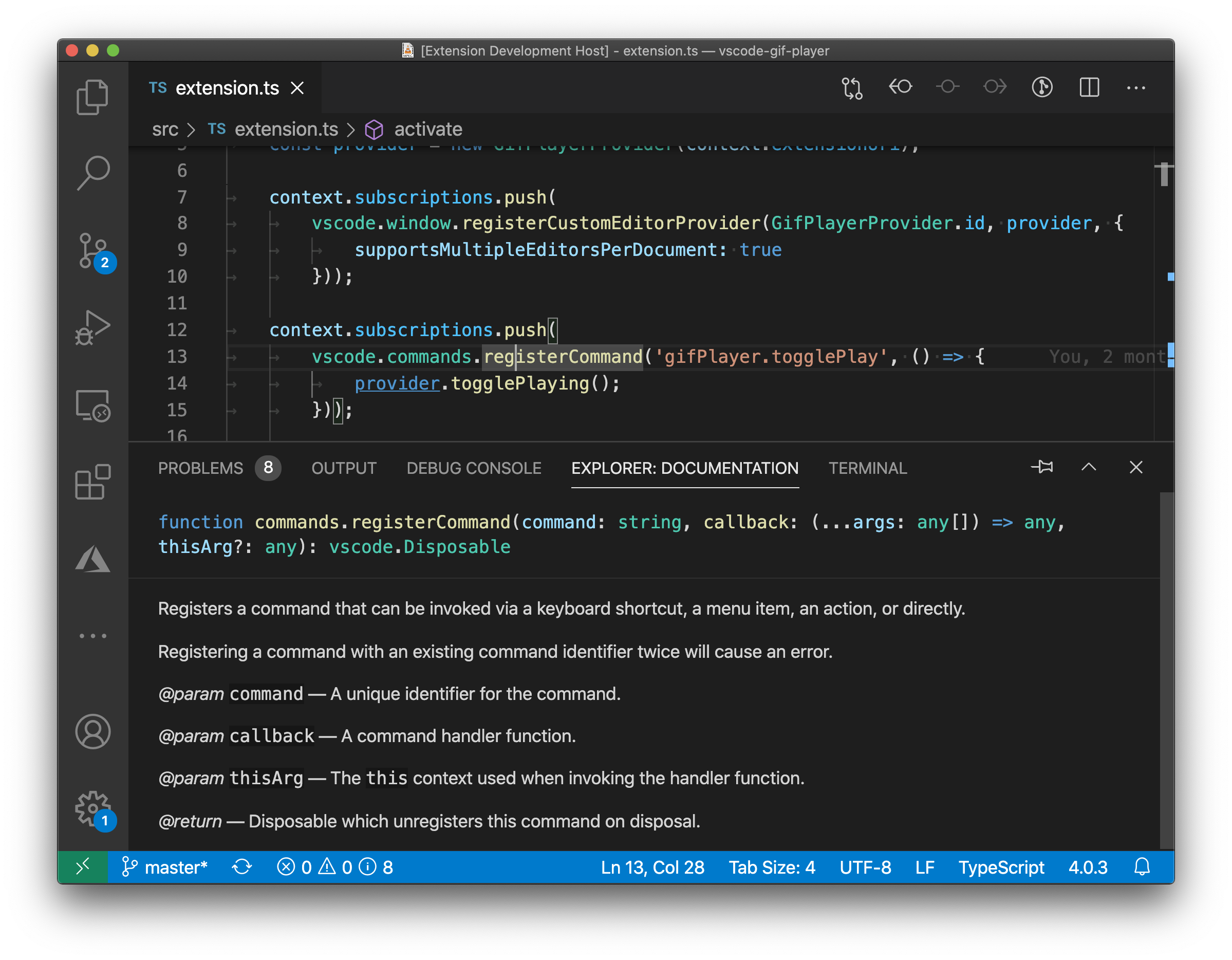Click the notifications bell icon in status bar
The width and height of the screenshot is (1232, 960).
pyautogui.click(x=1141, y=867)
